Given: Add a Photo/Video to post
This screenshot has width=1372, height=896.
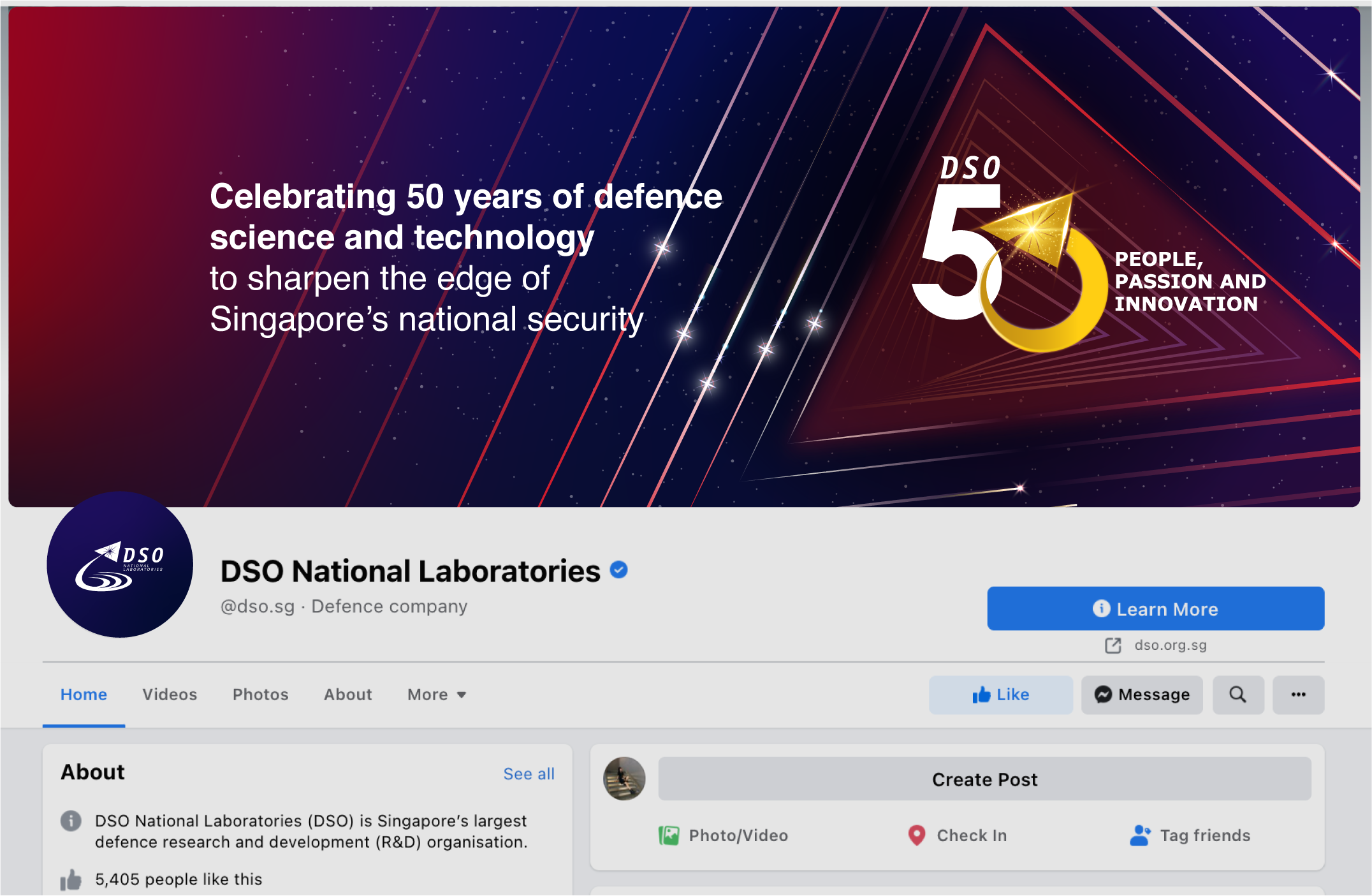Looking at the screenshot, I should tap(723, 835).
